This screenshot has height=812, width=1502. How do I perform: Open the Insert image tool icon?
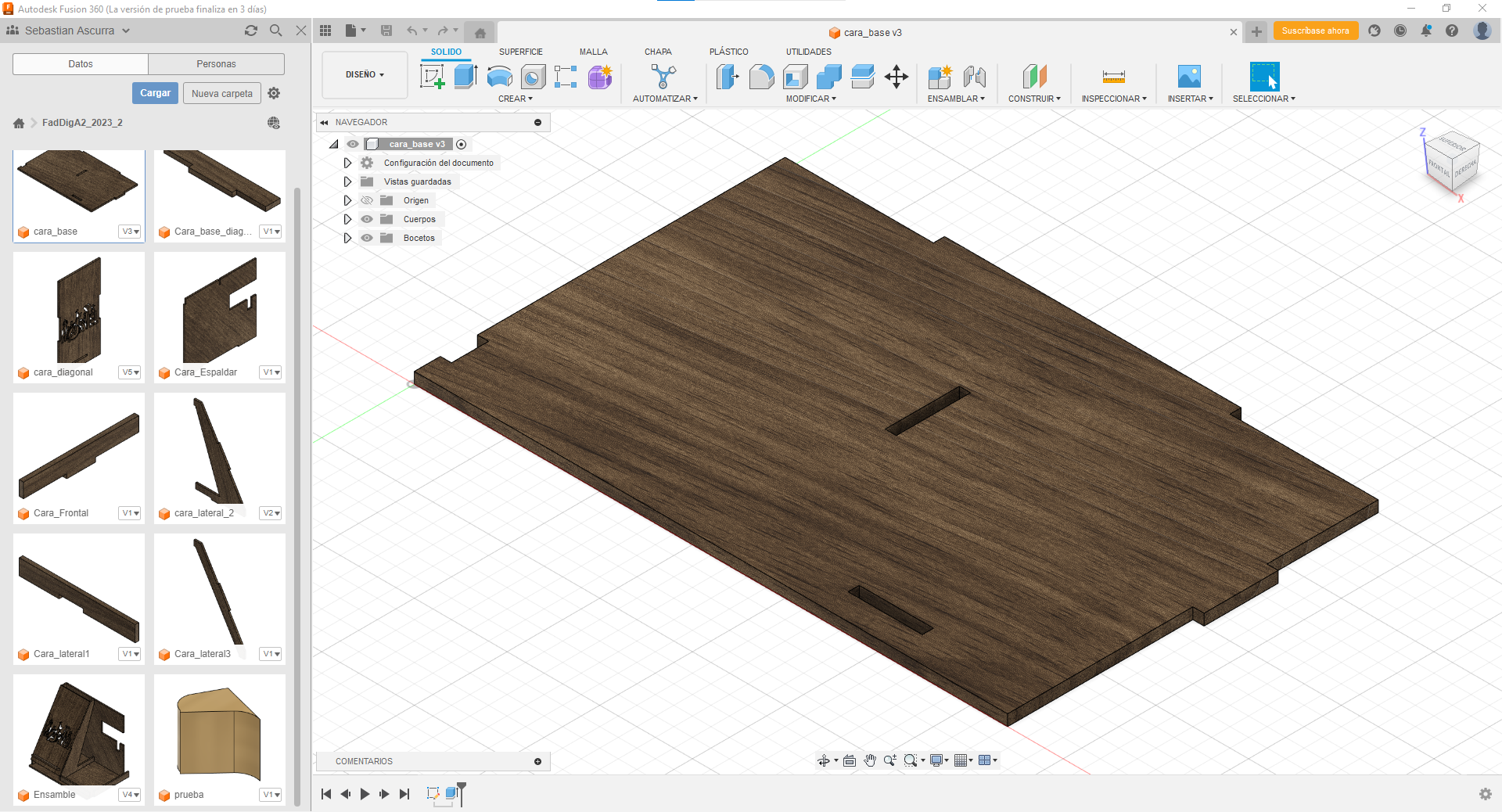(x=1189, y=77)
